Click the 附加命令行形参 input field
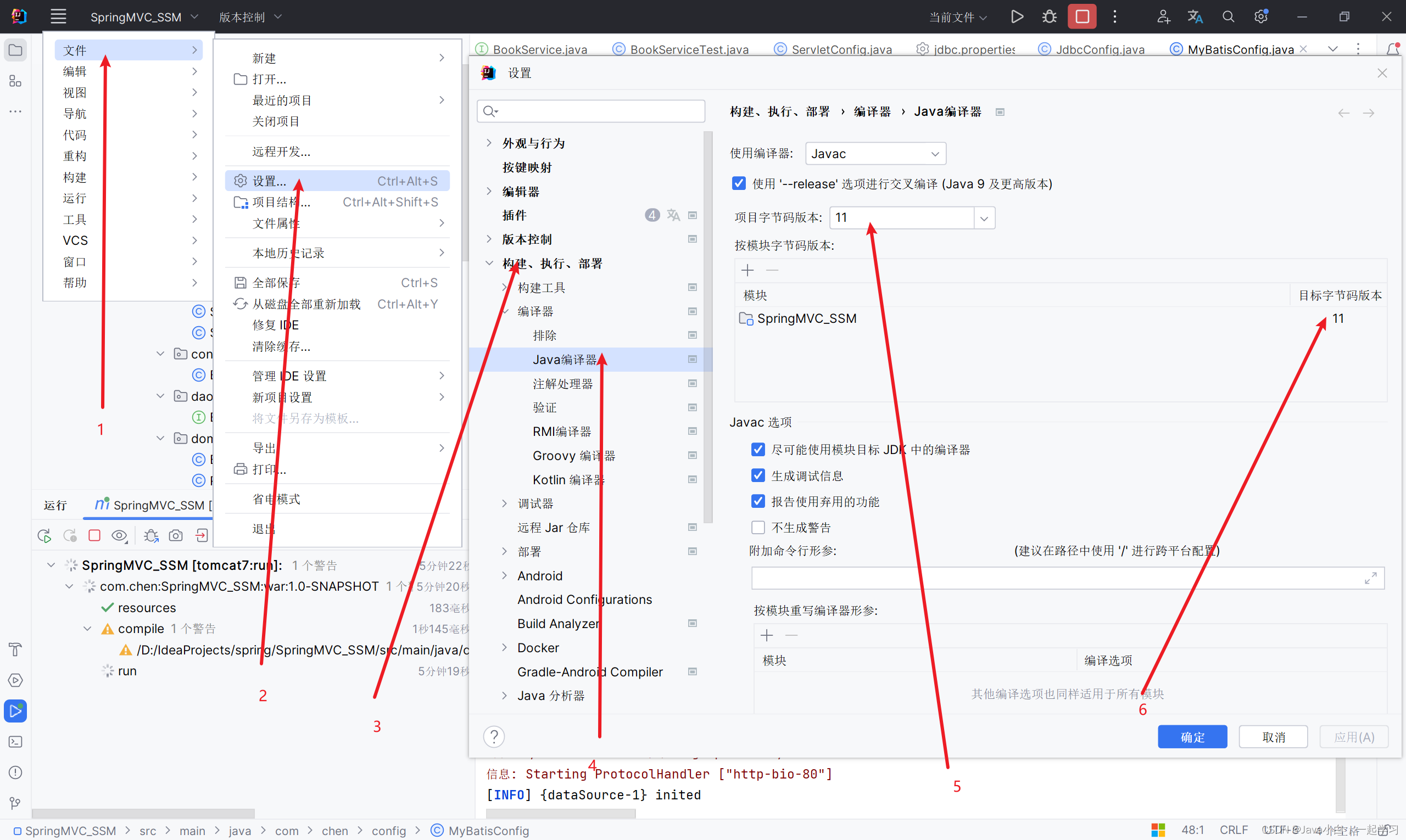The width and height of the screenshot is (1406, 840). 1067,578
